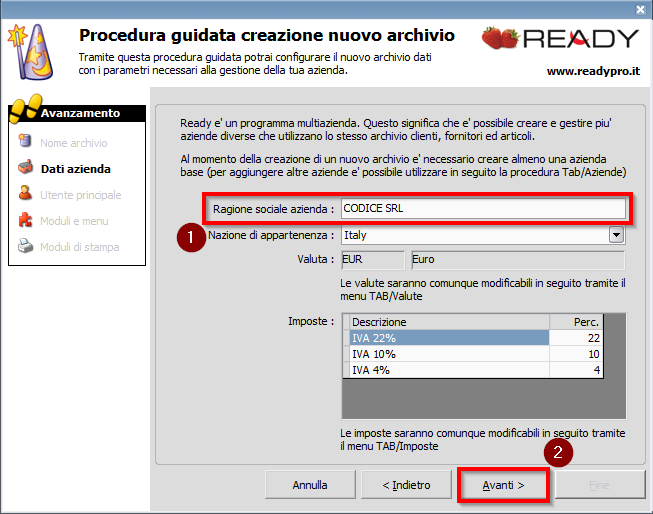Click the Dati azienda briefcase icon
This screenshot has height=514, width=653.
point(25,169)
